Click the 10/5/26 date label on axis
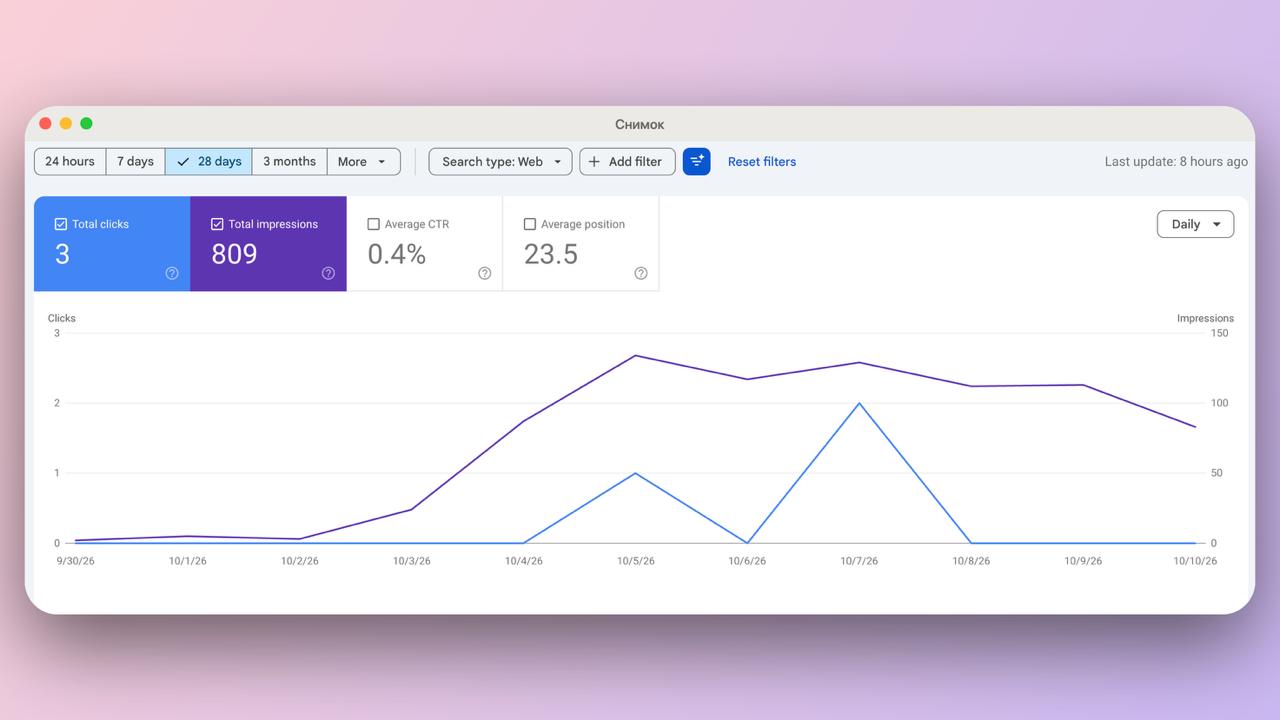1280x720 pixels. pyautogui.click(x=635, y=561)
